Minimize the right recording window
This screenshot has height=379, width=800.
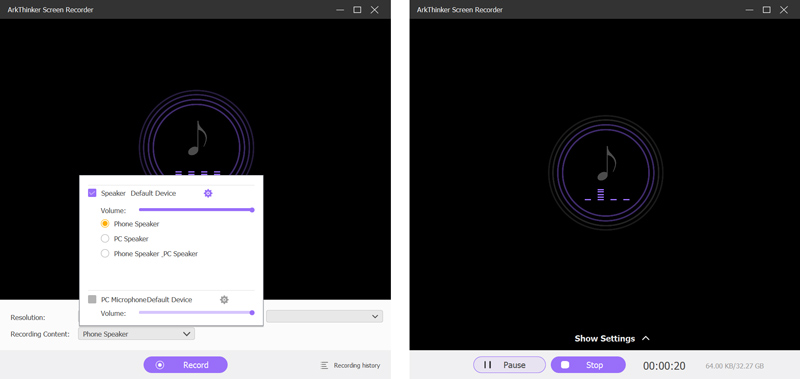tap(749, 10)
